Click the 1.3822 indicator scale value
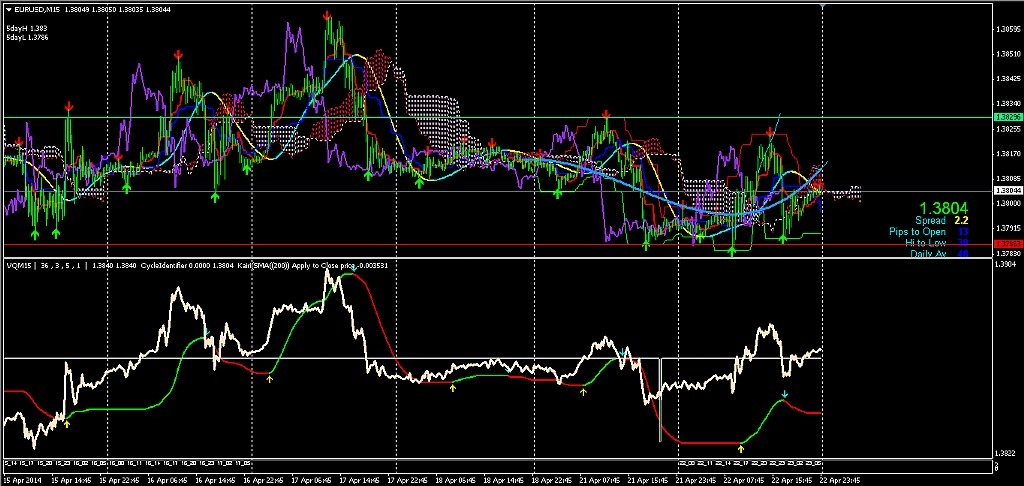 1006,452
